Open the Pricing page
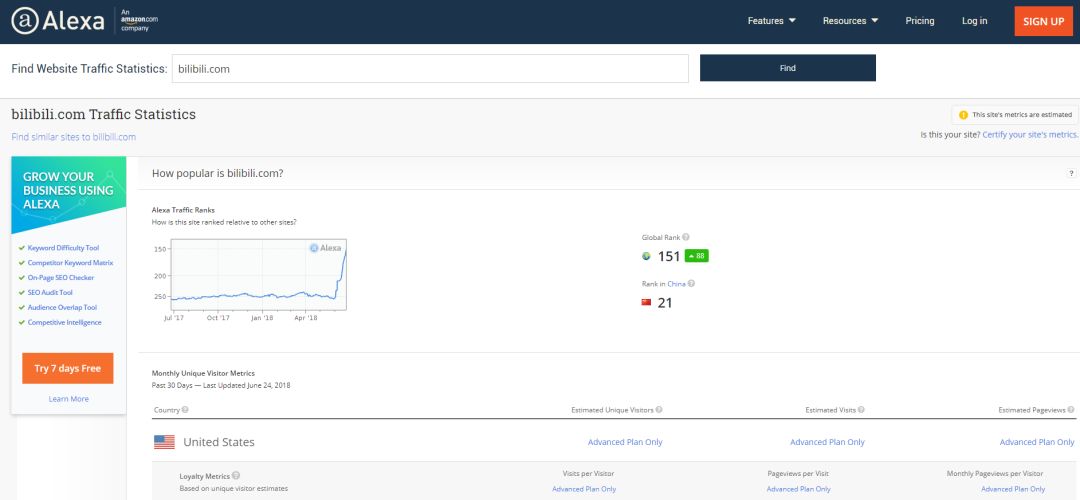The image size is (1080, 500). (920, 21)
